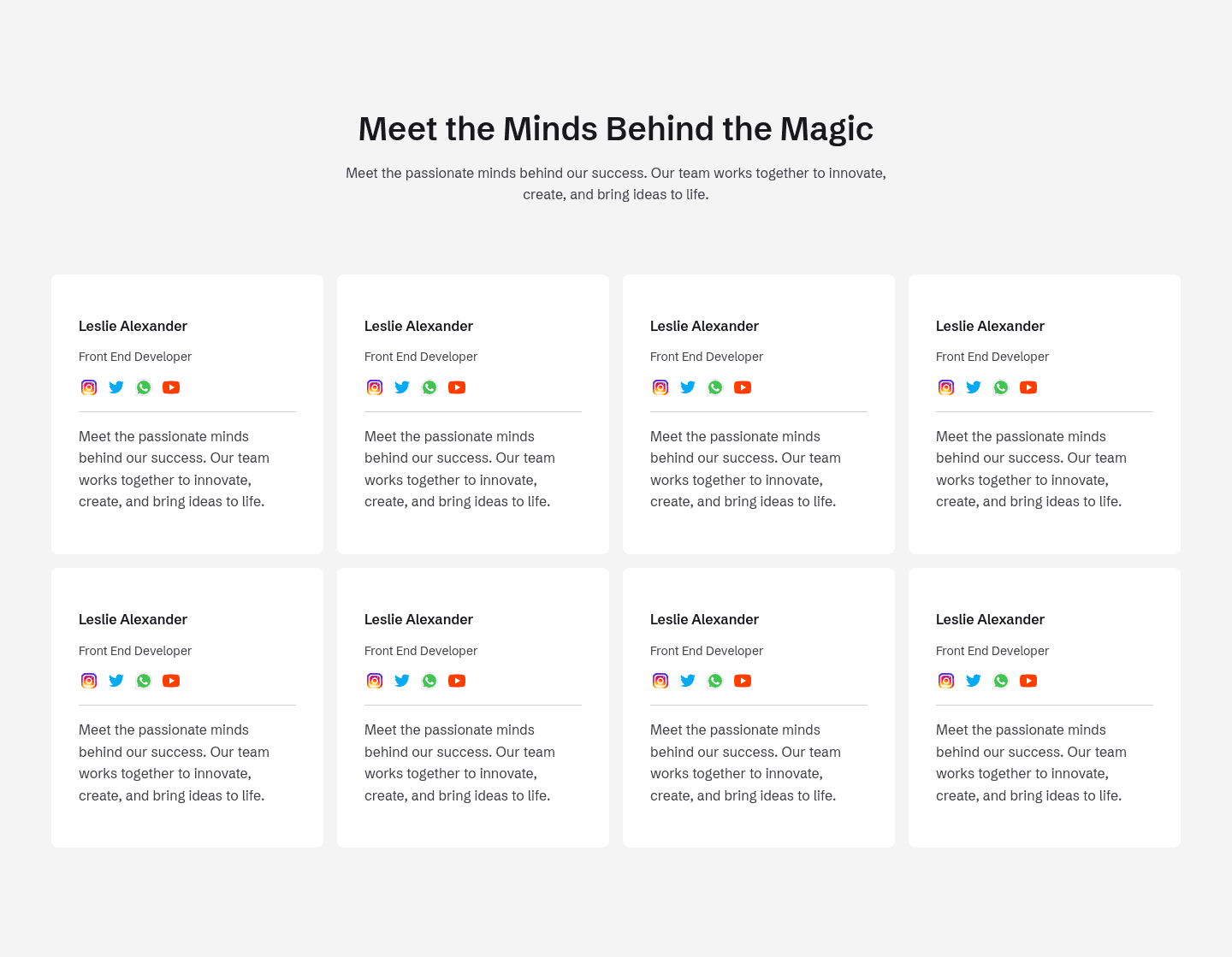Click Twitter icon in second bottom-row card
The height and width of the screenshot is (957, 1232).
point(402,681)
